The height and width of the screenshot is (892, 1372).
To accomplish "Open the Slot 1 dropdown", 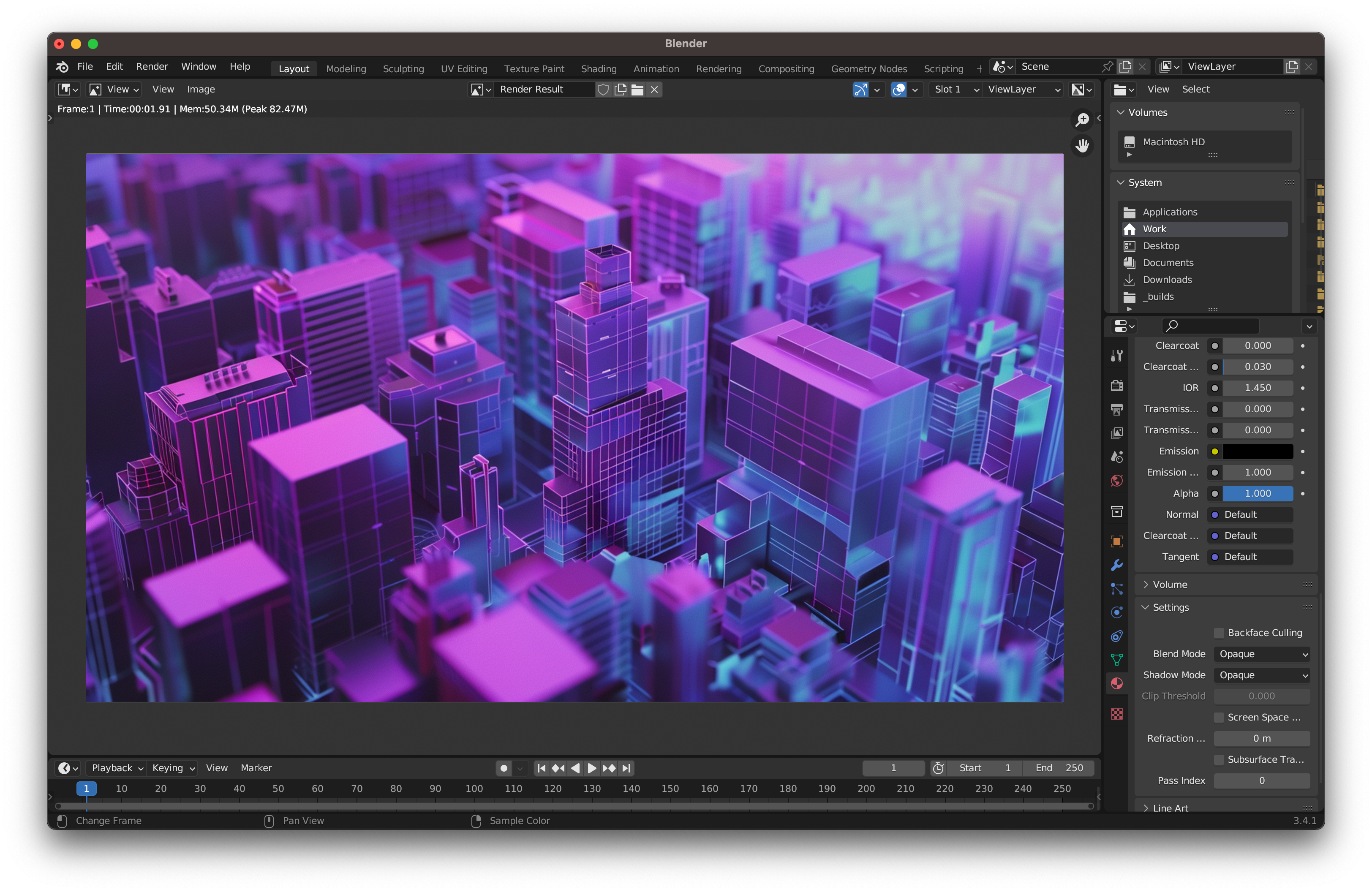I will pos(955,89).
